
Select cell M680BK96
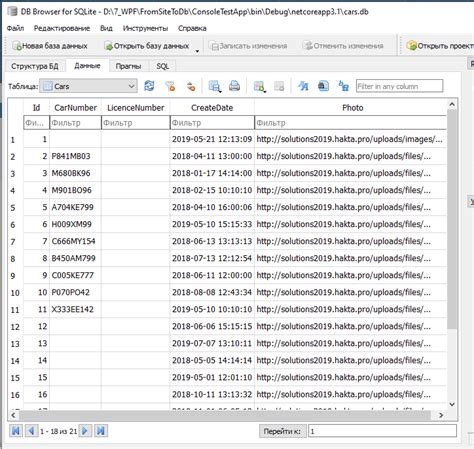(75, 173)
